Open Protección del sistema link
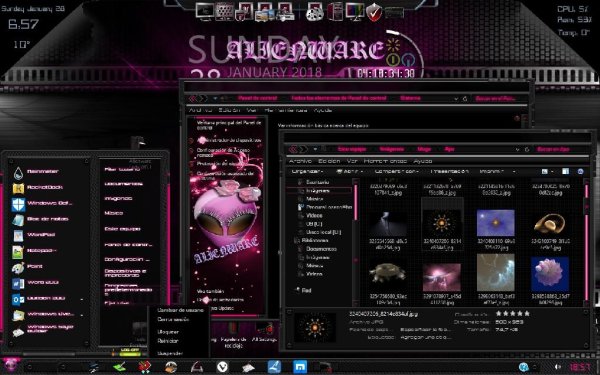The width and height of the screenshot is (600, 375). point(221,163)
